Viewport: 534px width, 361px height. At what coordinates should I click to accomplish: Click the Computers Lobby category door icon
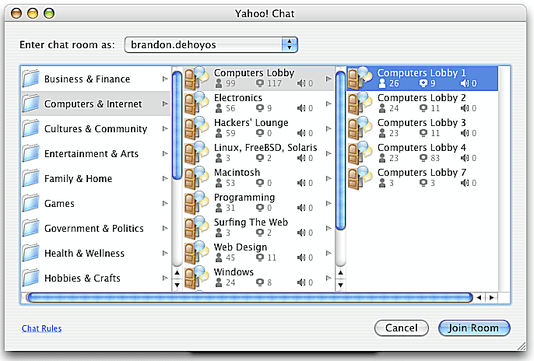[x=197, y=78]
